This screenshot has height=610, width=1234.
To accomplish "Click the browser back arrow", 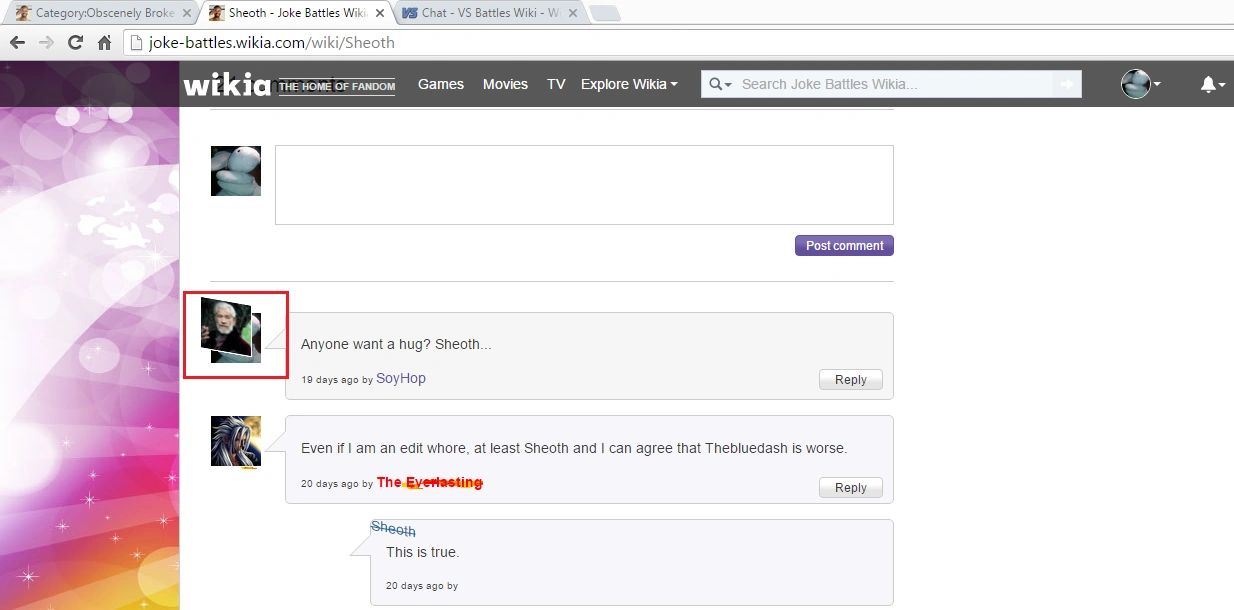I will [17, 43].
